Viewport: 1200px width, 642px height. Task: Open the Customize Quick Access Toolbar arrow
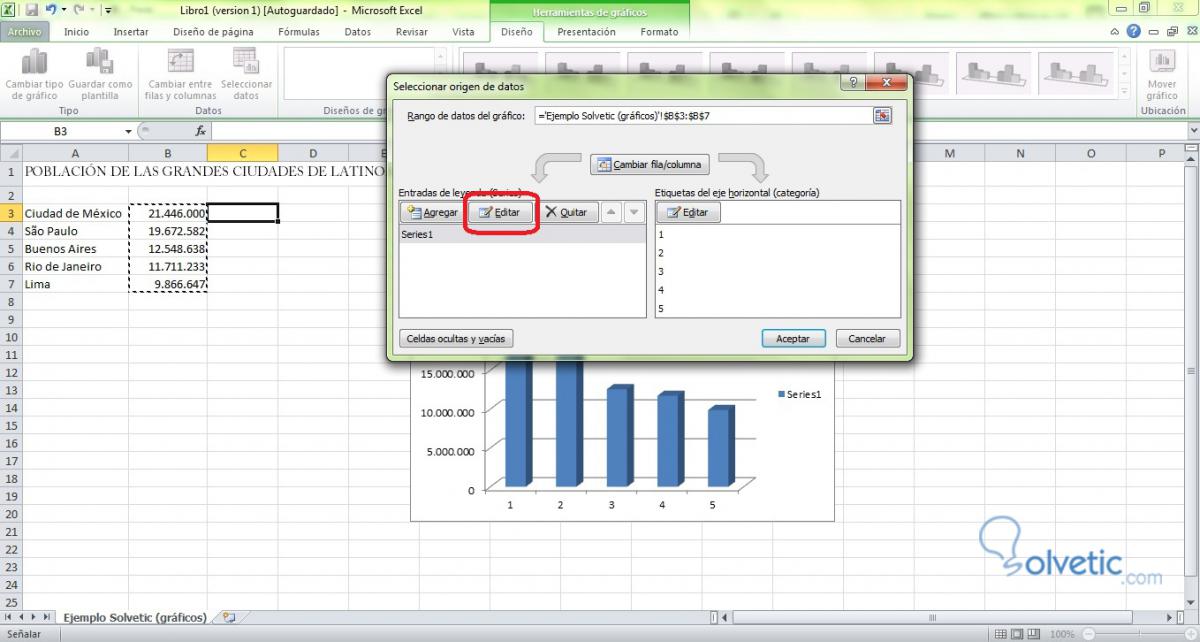tap(108, 10)
